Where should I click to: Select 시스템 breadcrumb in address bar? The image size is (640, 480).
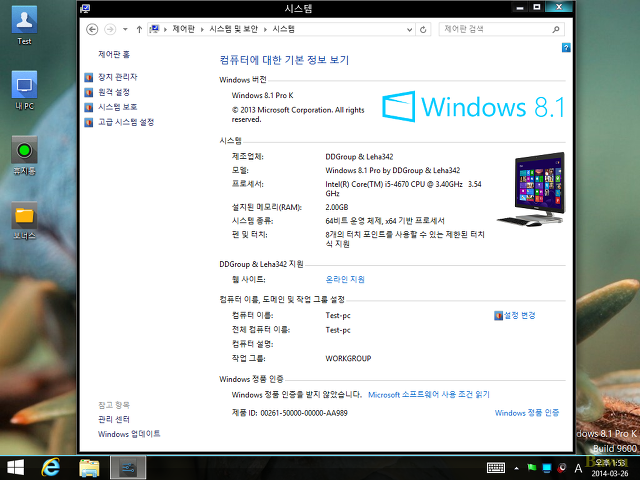coord(284,29)
